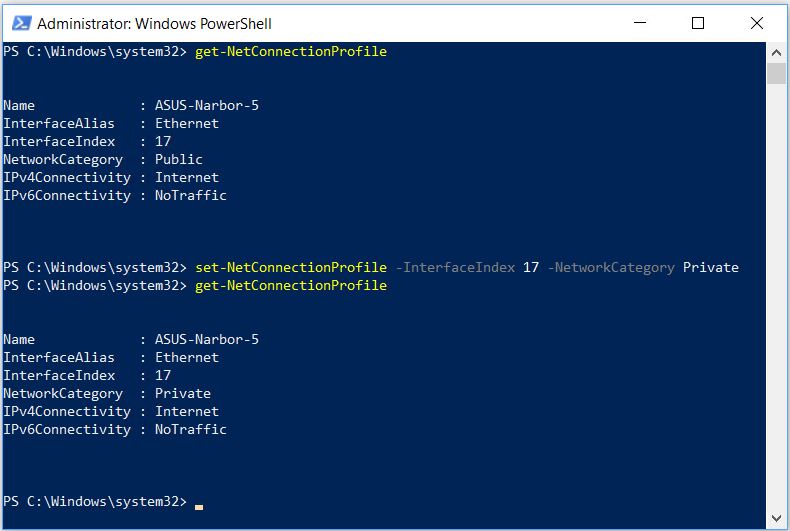Click the PowerShell icon in title bar
The height and width of the screenshot is (531, 790).
coord(21,23)
